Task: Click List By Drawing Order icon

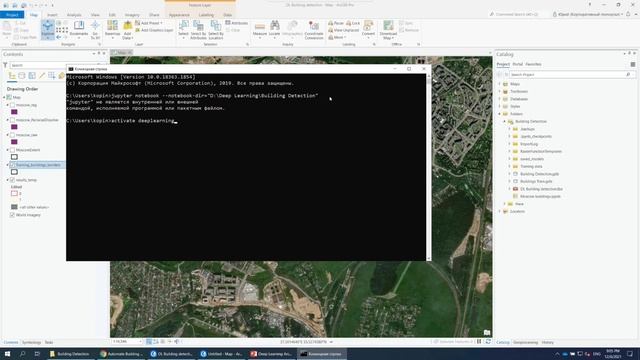Action: pyautogui.click(x=12, y=76)
